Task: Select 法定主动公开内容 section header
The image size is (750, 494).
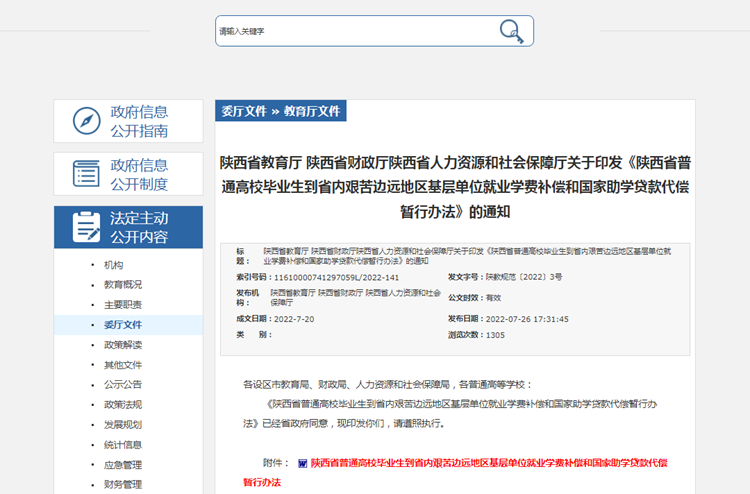Action: click(x=128, y=227)
